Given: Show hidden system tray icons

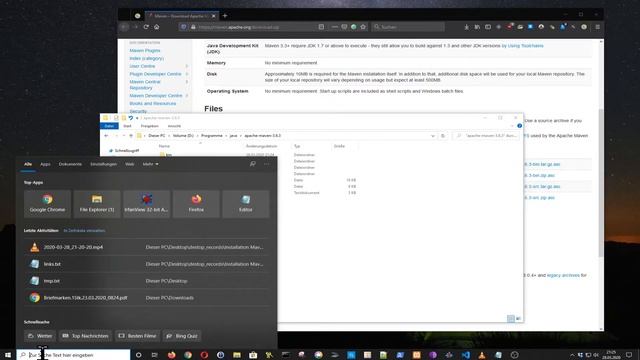Looking at the screenshot, I should [572, 355].
